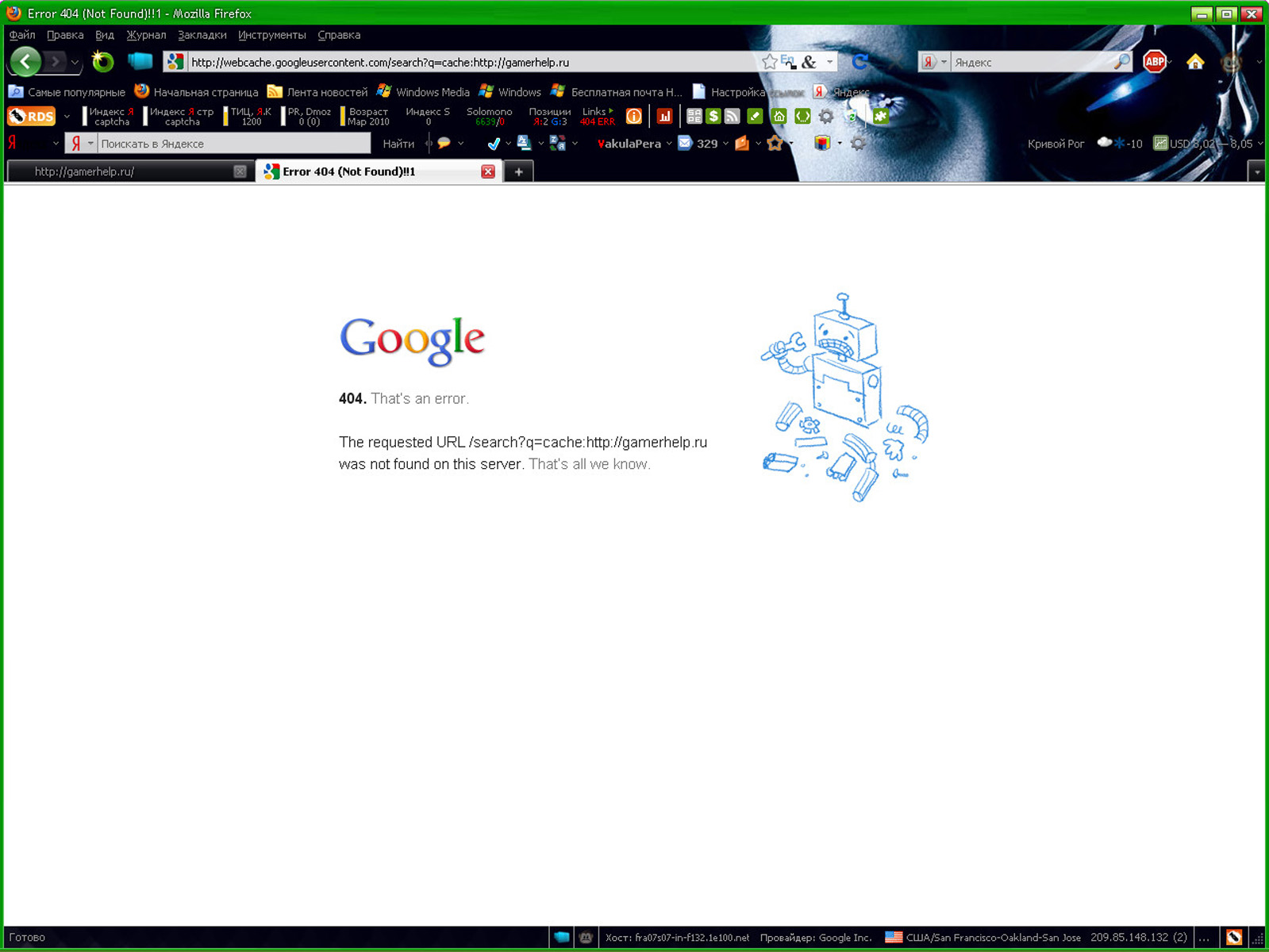Click the ampersand icon in the address bar
The image size is (1269, 952).
(x=809, y=62)
